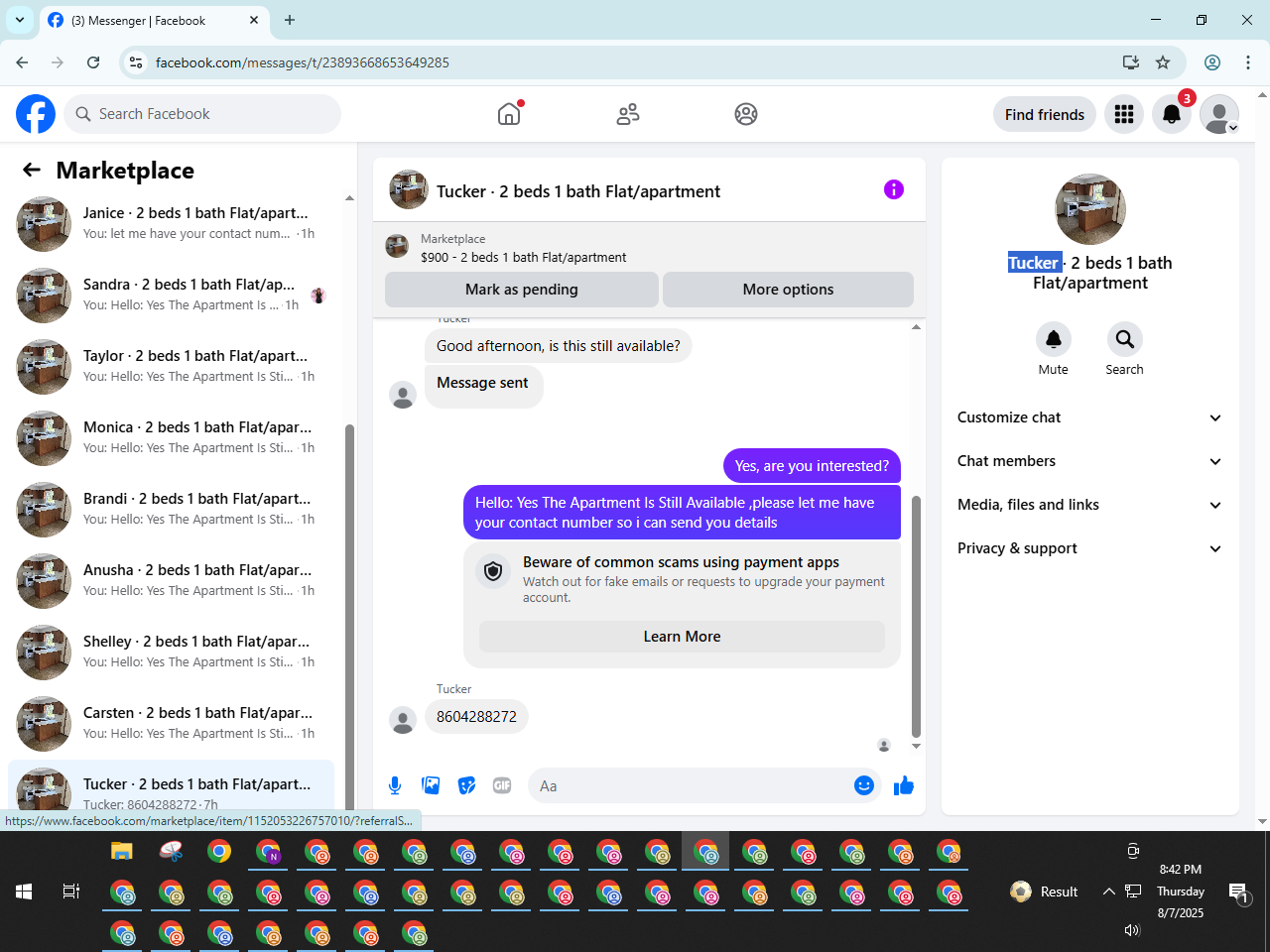
Task: Open Janice conversation
Action: pos(171,224)
